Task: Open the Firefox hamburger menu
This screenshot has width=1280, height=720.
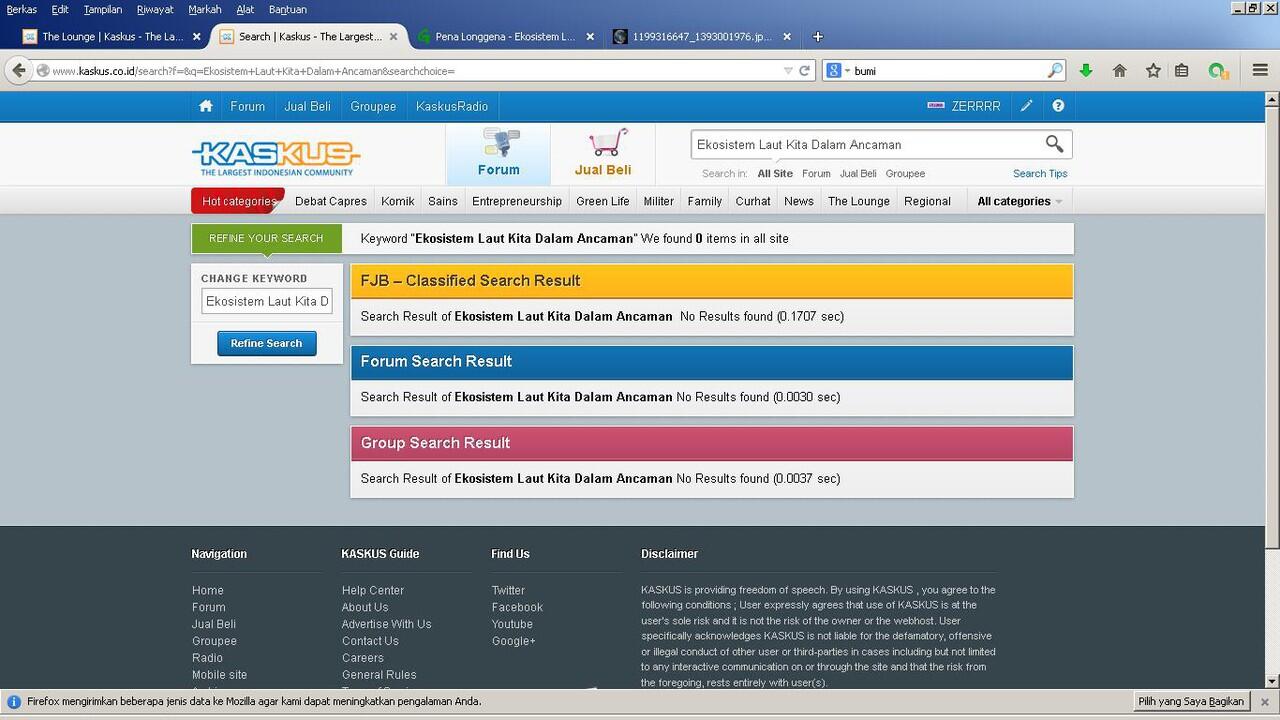Action: coord(1260,70)
